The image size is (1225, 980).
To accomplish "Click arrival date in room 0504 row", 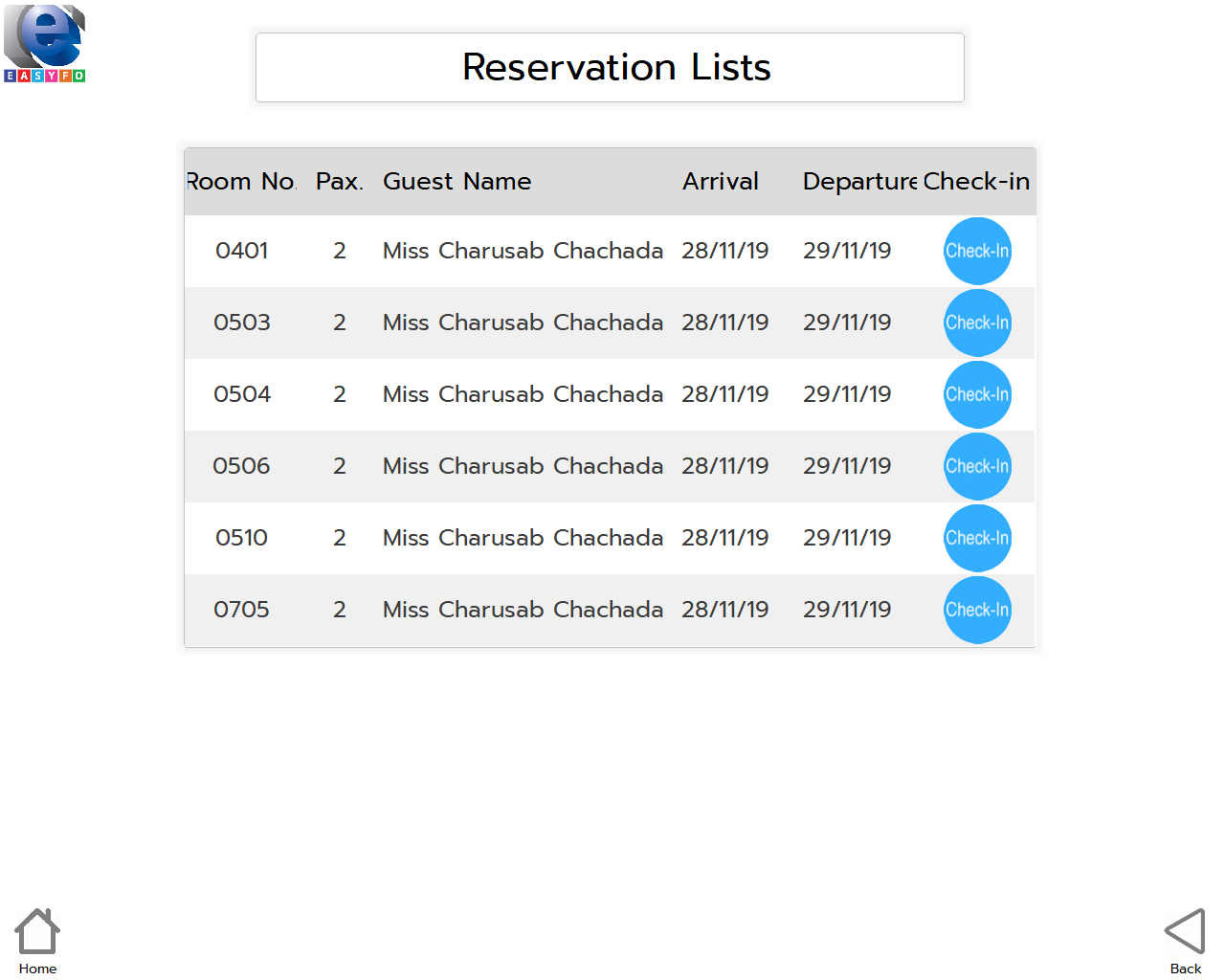I will tap(725, 394).
